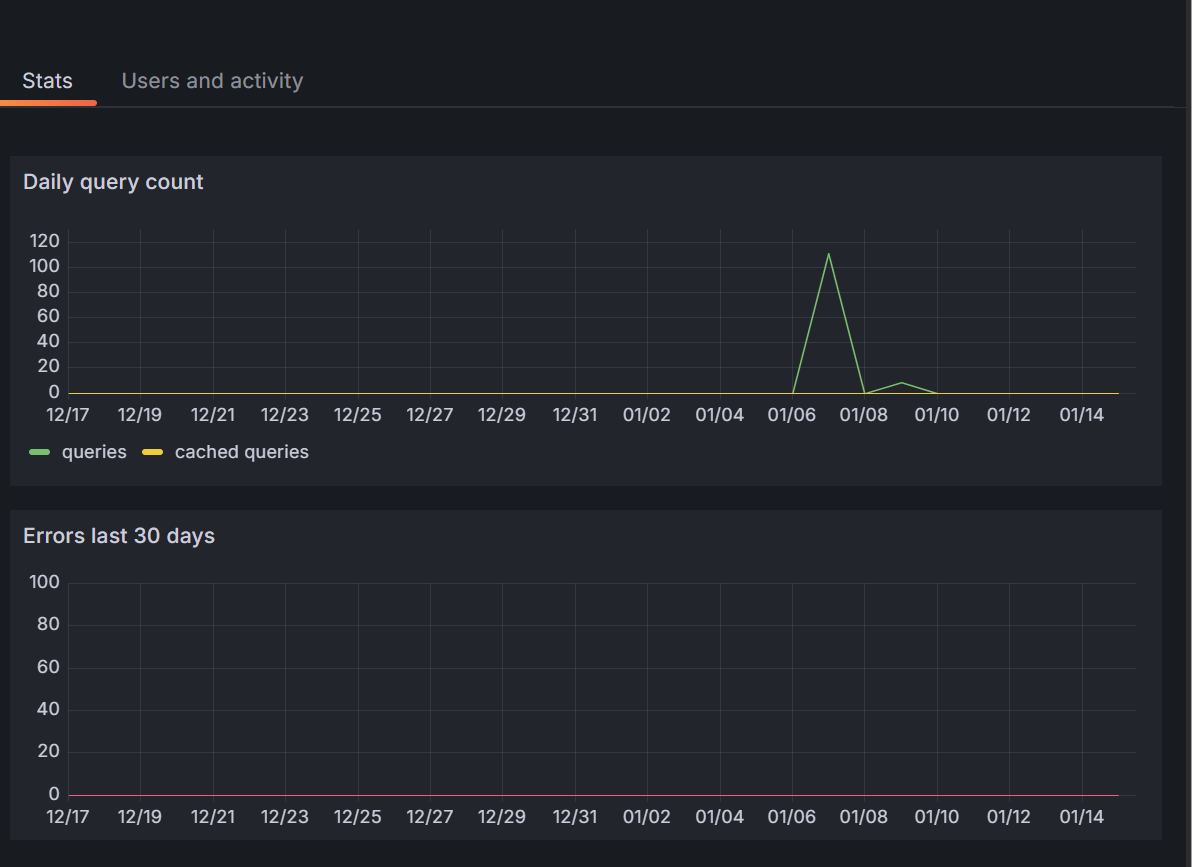
Task: Hide the queries series via its legend
Action: point(95,452)
